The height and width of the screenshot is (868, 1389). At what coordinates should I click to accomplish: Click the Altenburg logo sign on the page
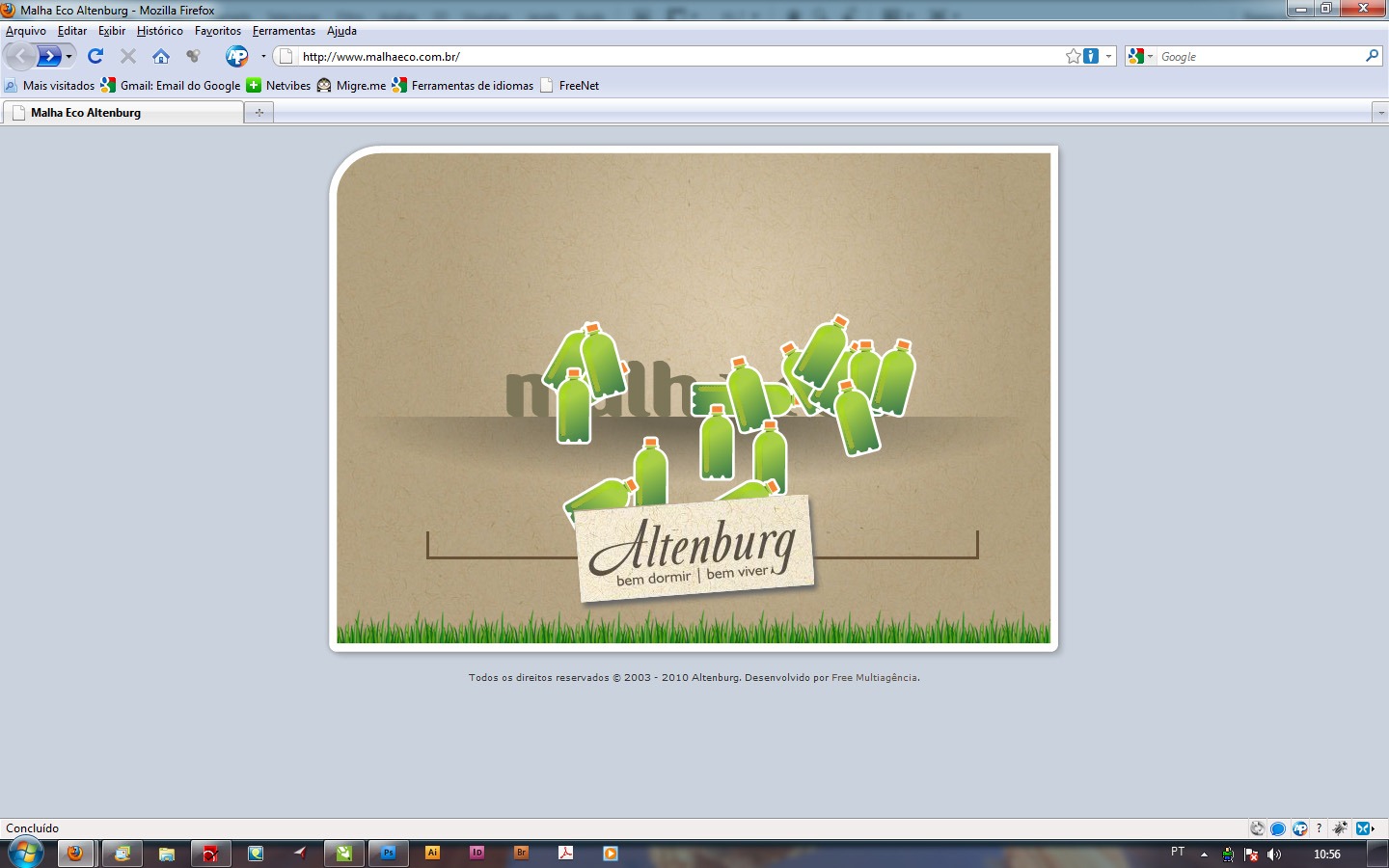pyautogui.click(x=696, y=549)
